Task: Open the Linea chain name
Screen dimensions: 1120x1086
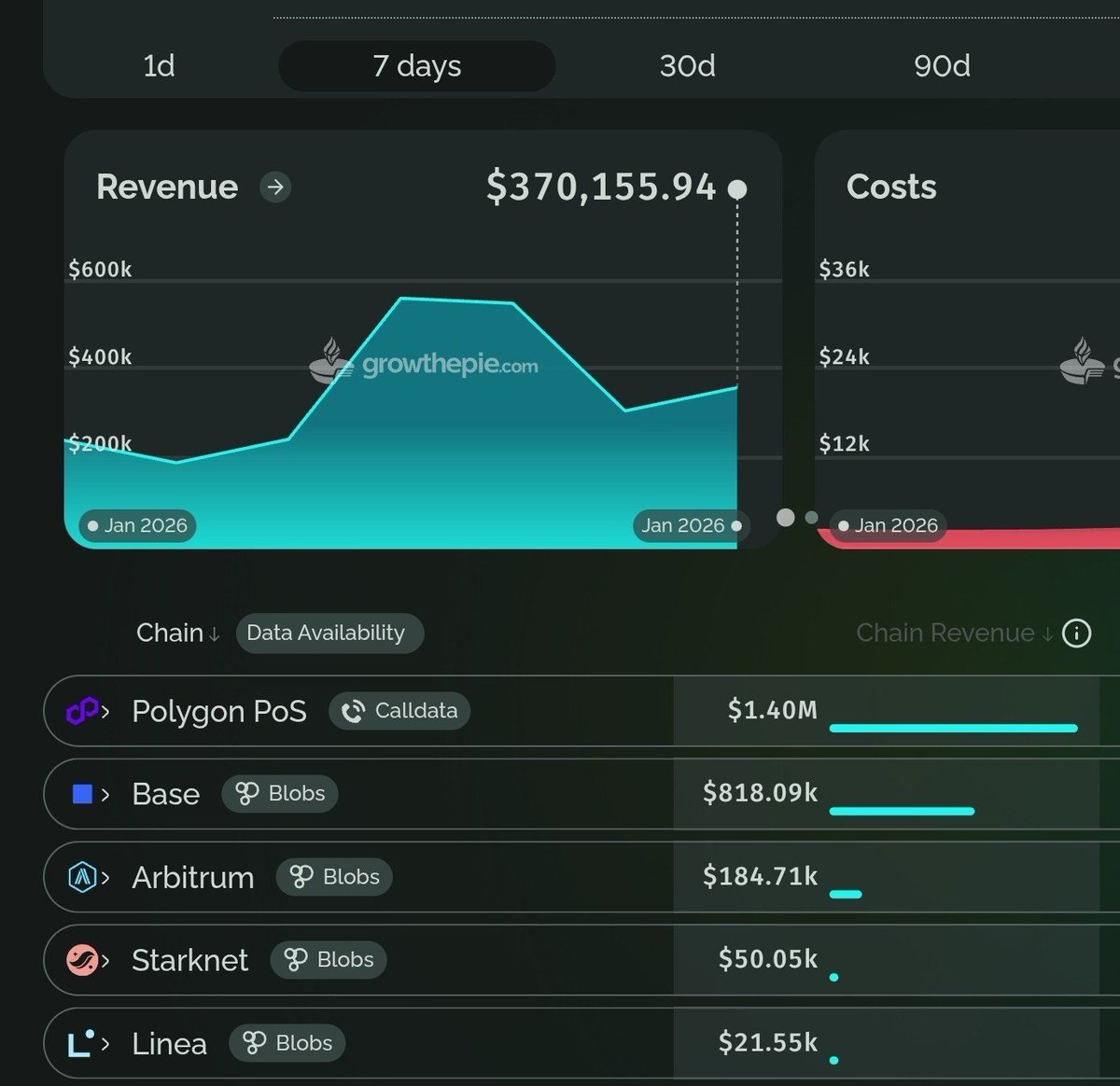Action: [x=170, y=1044]
